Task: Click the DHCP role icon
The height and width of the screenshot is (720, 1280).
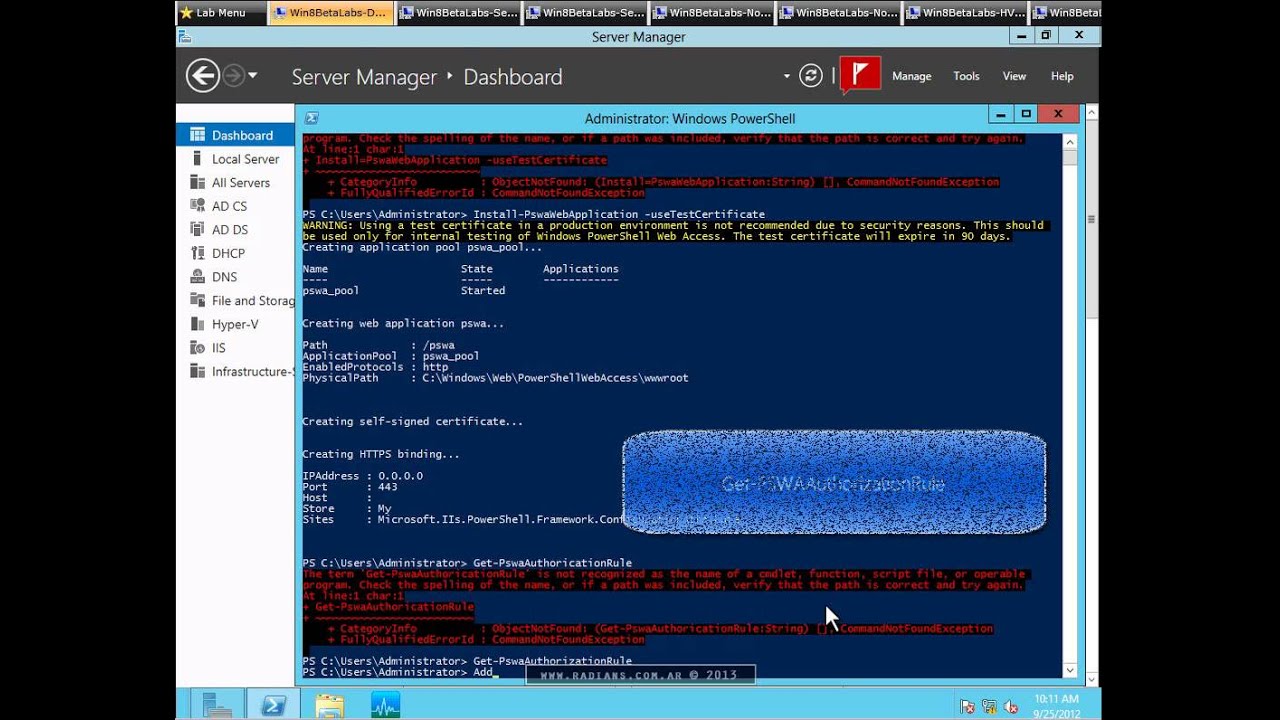Action: [x=196, y=253]
